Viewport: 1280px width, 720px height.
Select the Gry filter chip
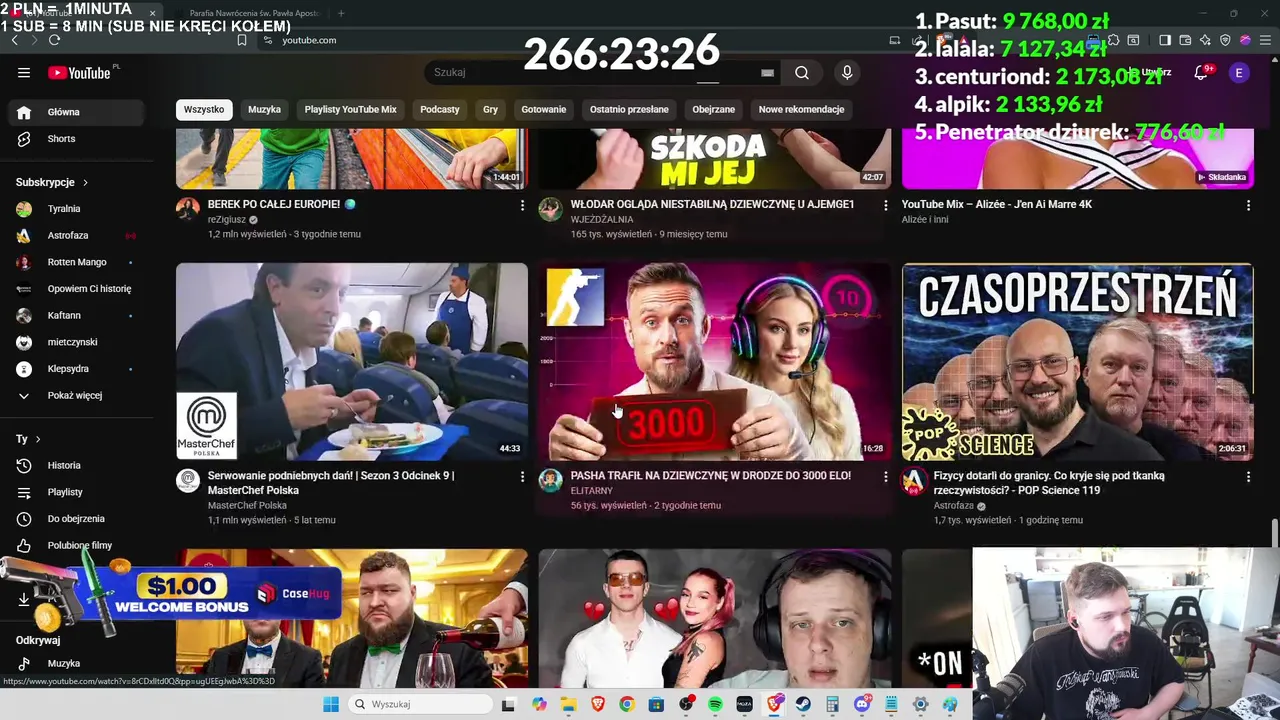tap(490, 109)
